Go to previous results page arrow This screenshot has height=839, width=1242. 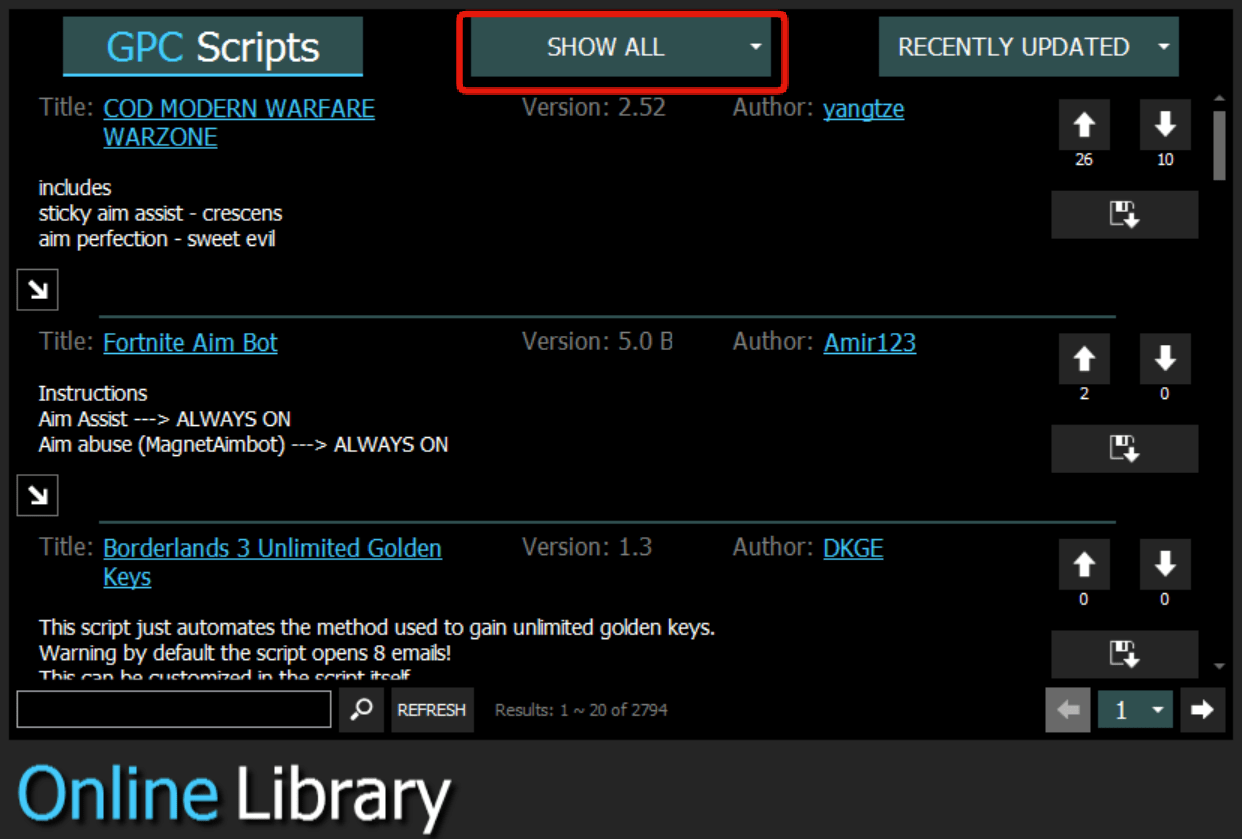point(1068,710)
